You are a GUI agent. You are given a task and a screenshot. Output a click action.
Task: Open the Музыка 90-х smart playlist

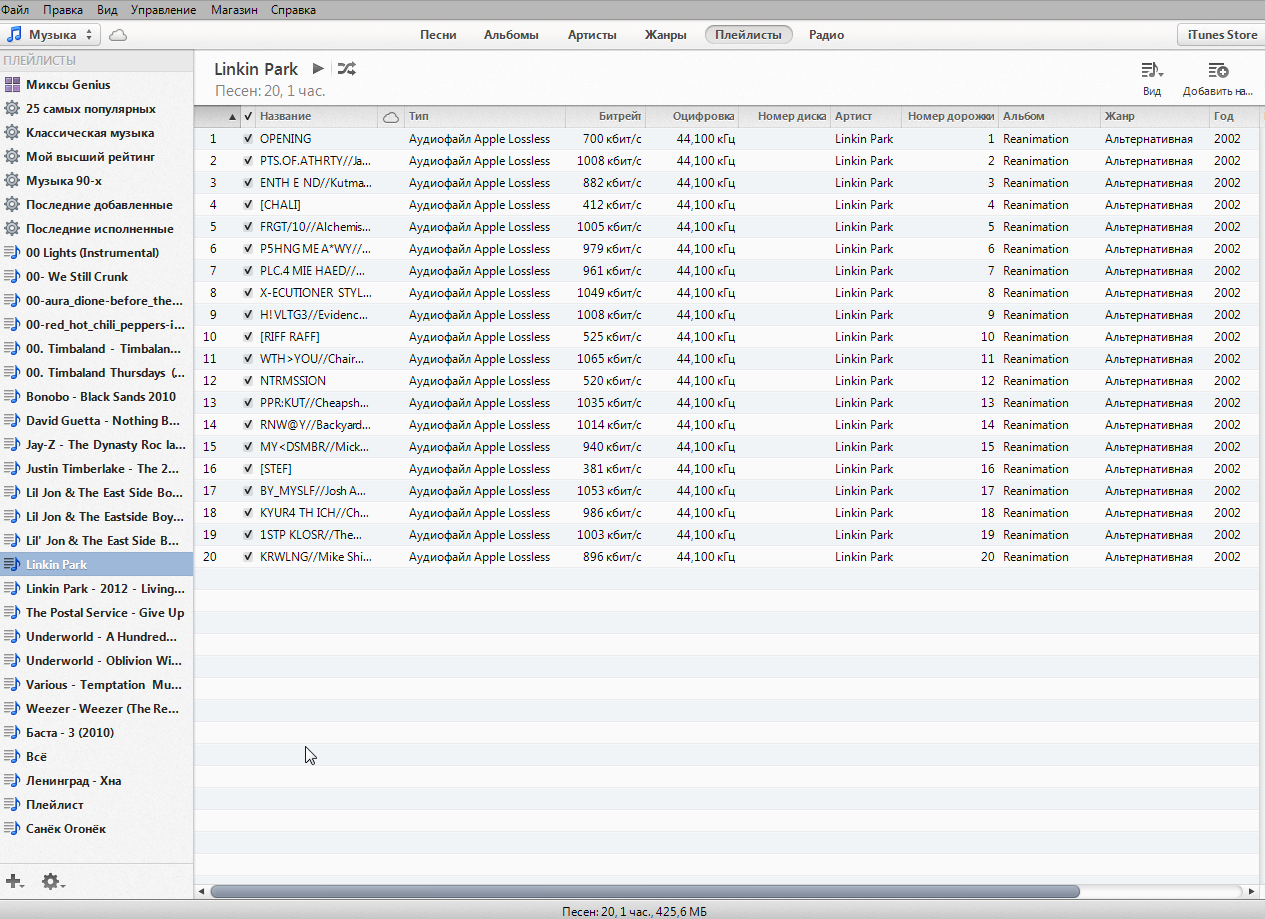(96, 181)
